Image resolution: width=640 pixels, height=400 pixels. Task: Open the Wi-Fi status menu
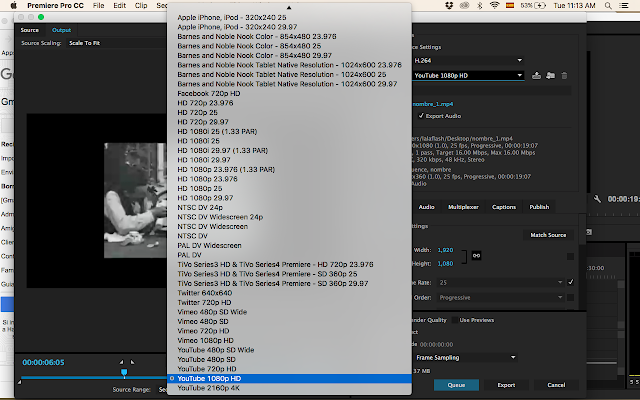click(x=495, y=5)
